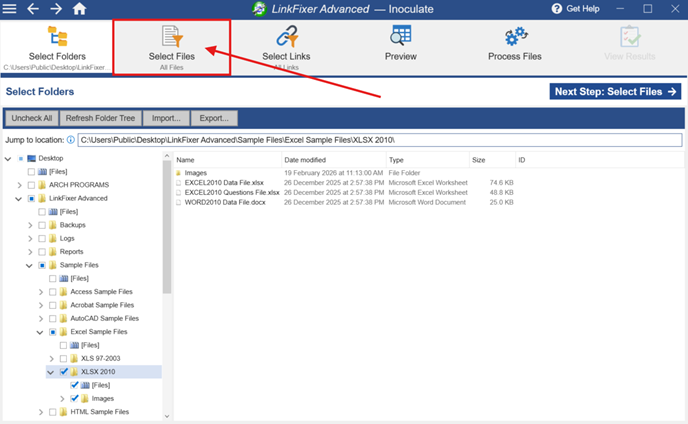Viewport: 688px width, 424px height.
Task: Select Acrobat Sample Files tree item
Action: tap(102, 305)
